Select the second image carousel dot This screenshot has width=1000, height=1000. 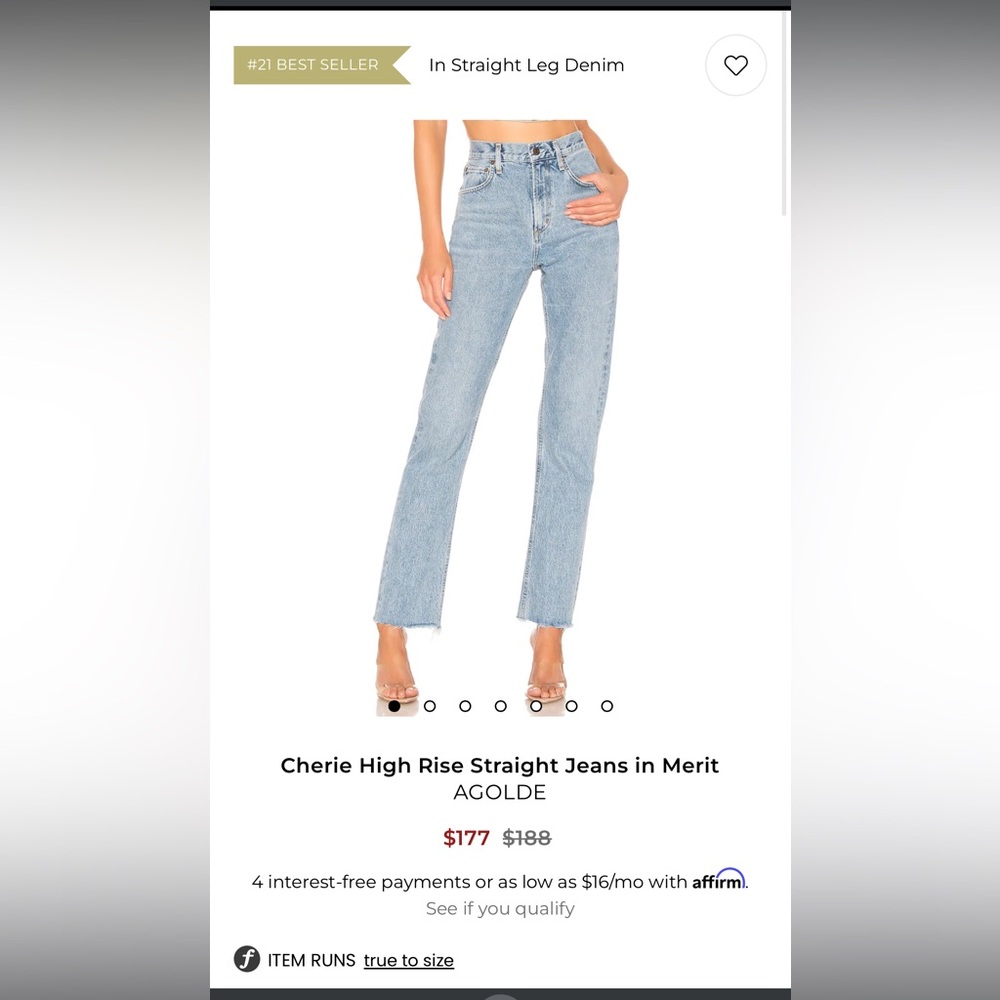(x=430, y=706)
